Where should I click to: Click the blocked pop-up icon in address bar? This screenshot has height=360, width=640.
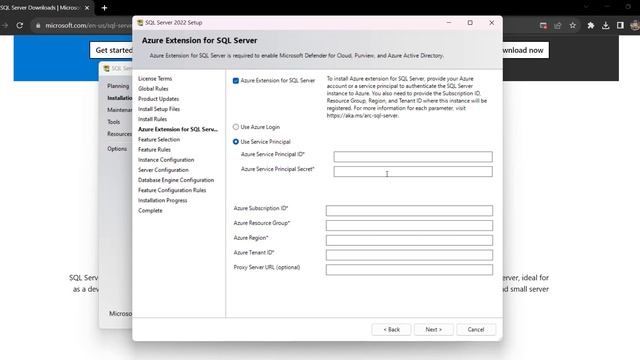(543, 25)
